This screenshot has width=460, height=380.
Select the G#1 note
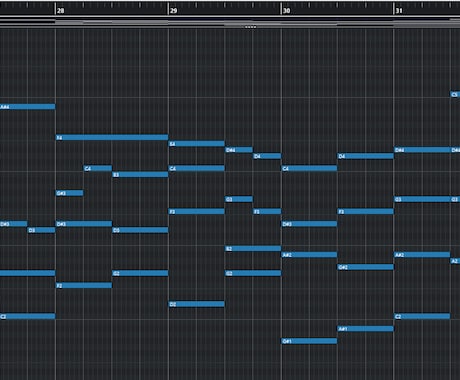pos(309,341)
